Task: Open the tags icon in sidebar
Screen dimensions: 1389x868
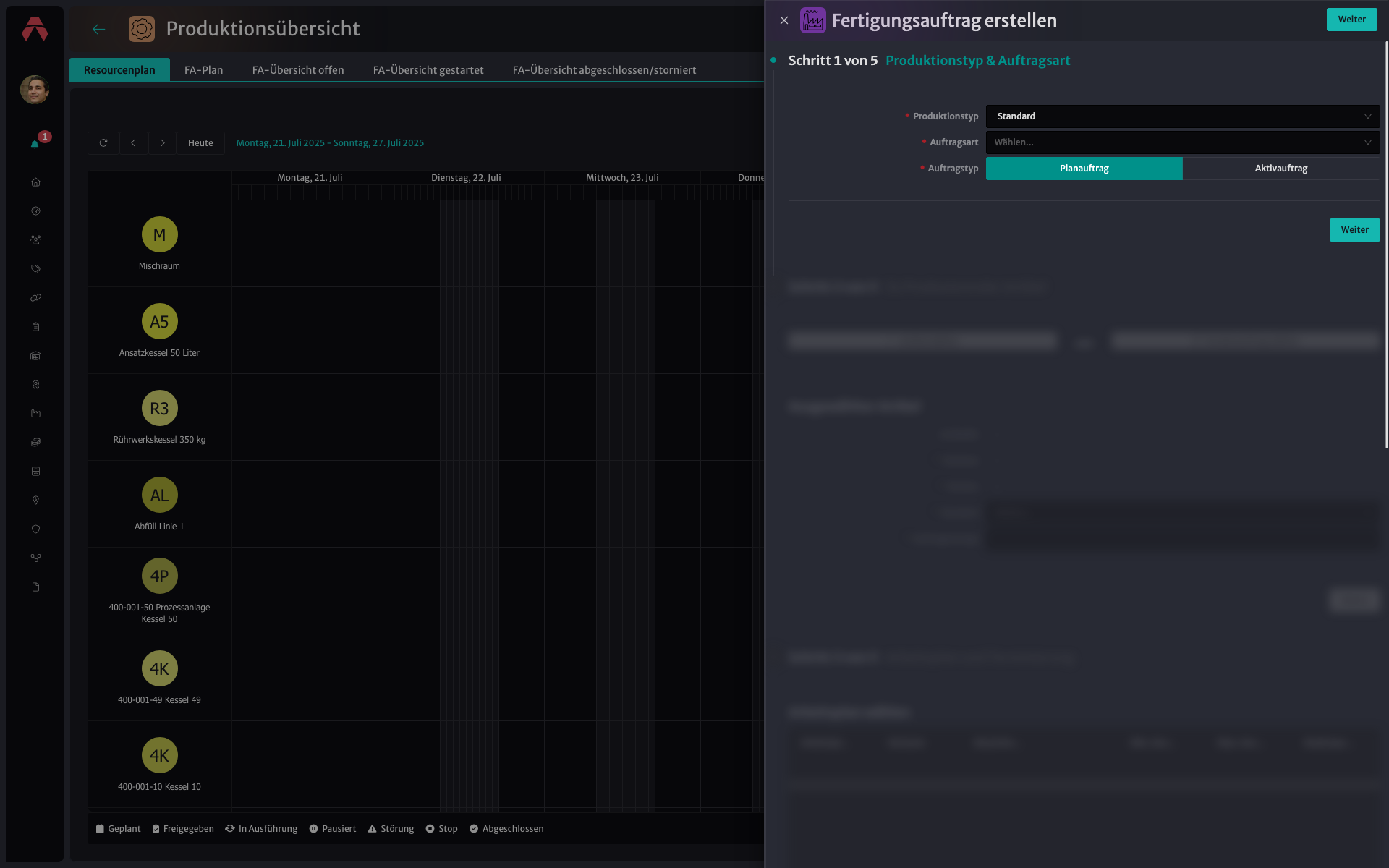Action: pyautogui.click(x=35, y=269)
